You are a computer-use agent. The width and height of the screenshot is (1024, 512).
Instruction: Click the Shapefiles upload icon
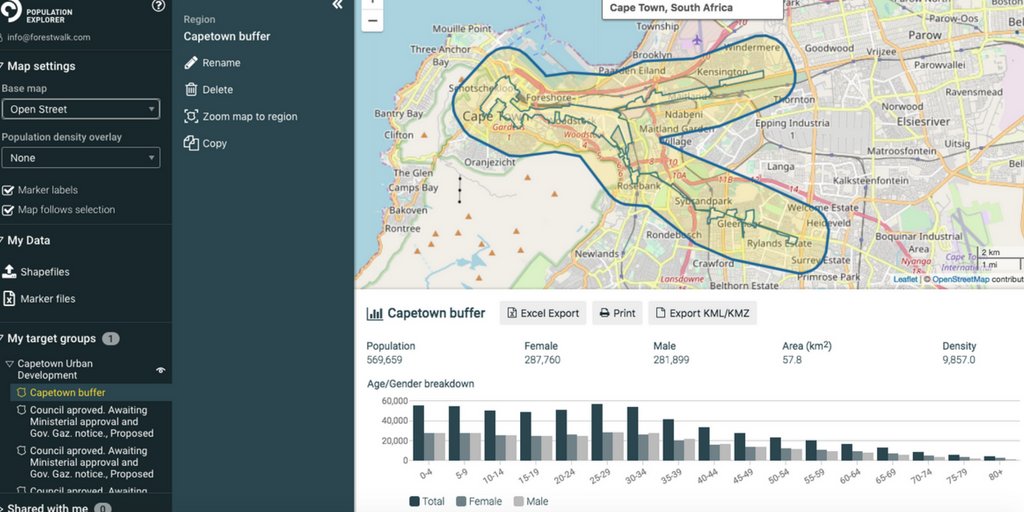[x=9, y=272]
